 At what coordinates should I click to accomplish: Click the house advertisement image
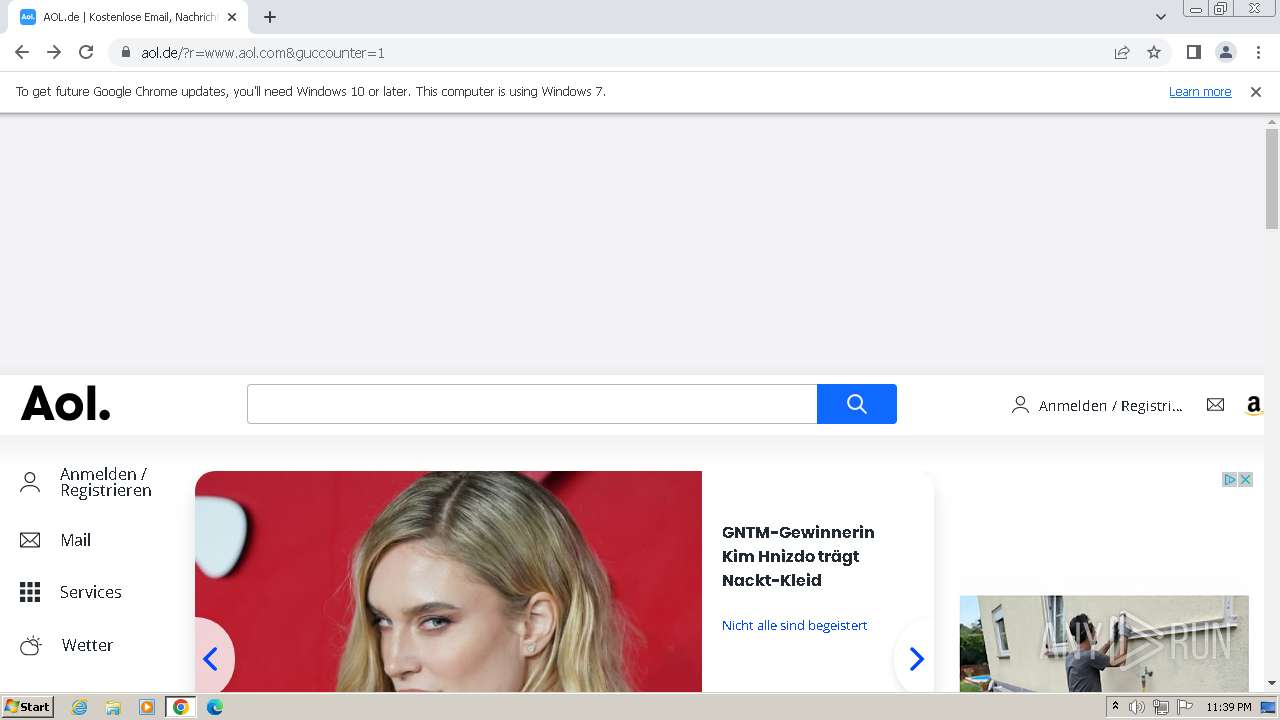point(1104,643)
